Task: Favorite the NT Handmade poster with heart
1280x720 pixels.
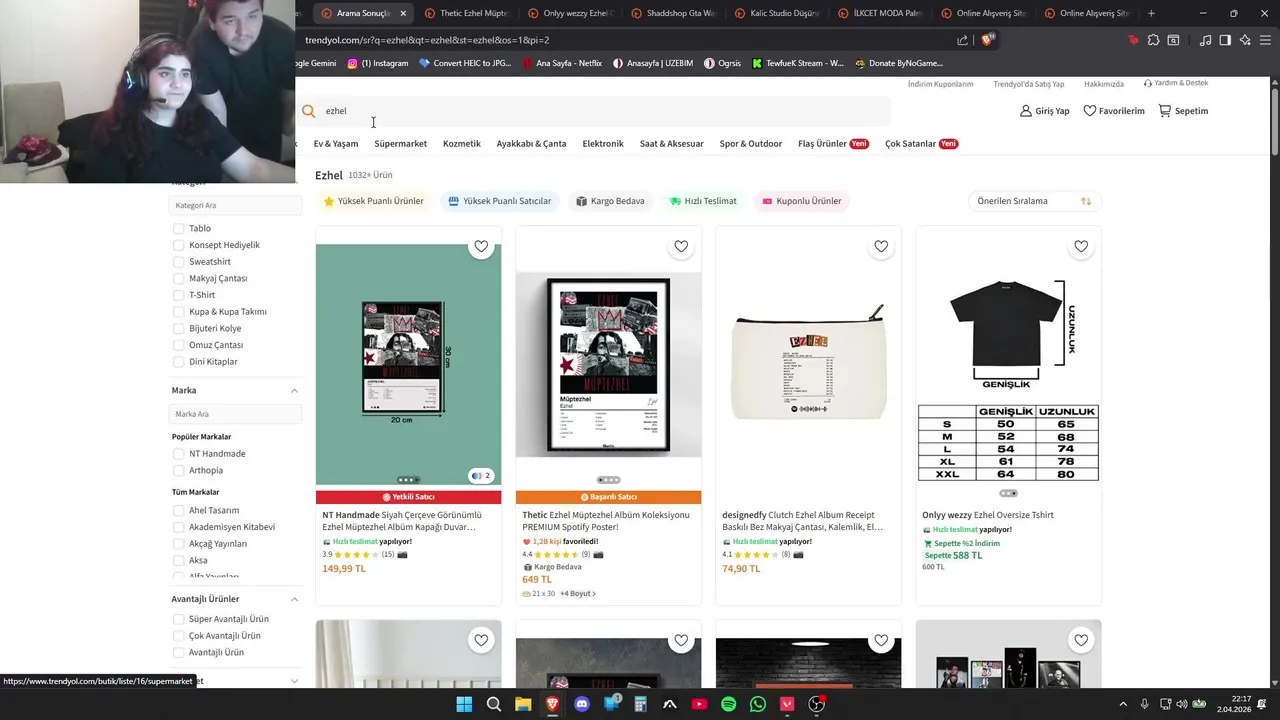Action: click(481, 246)
